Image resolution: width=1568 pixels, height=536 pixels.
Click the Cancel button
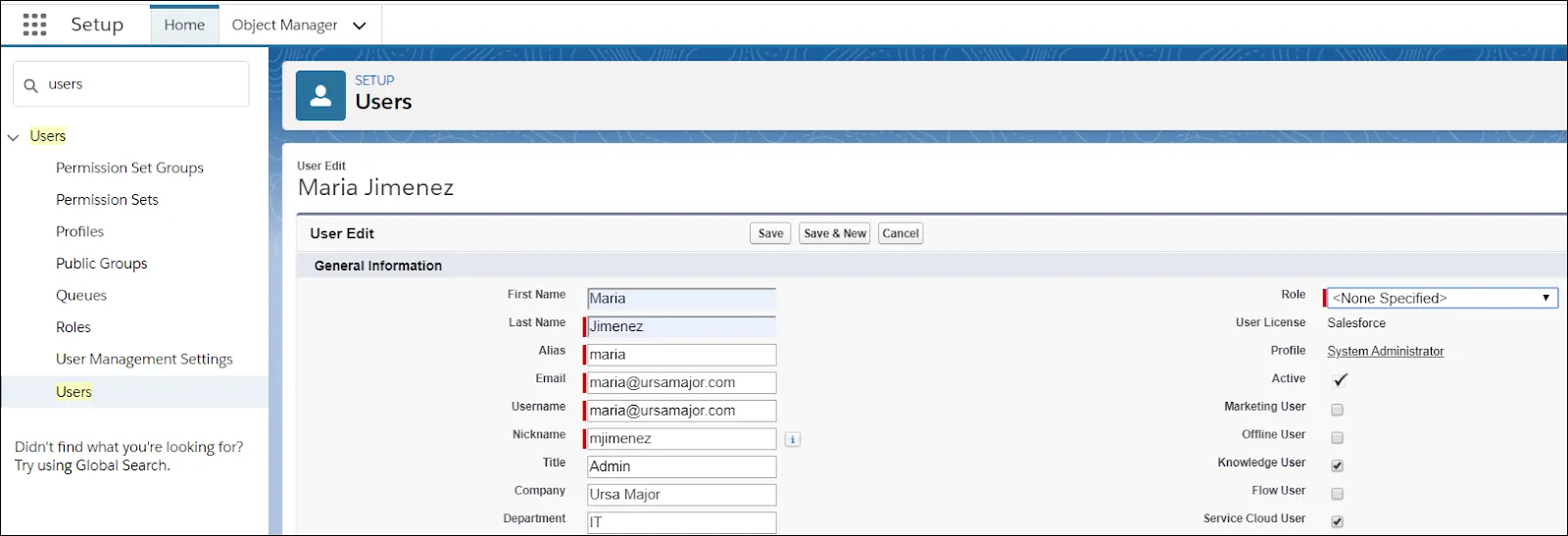tap(901, 233)
